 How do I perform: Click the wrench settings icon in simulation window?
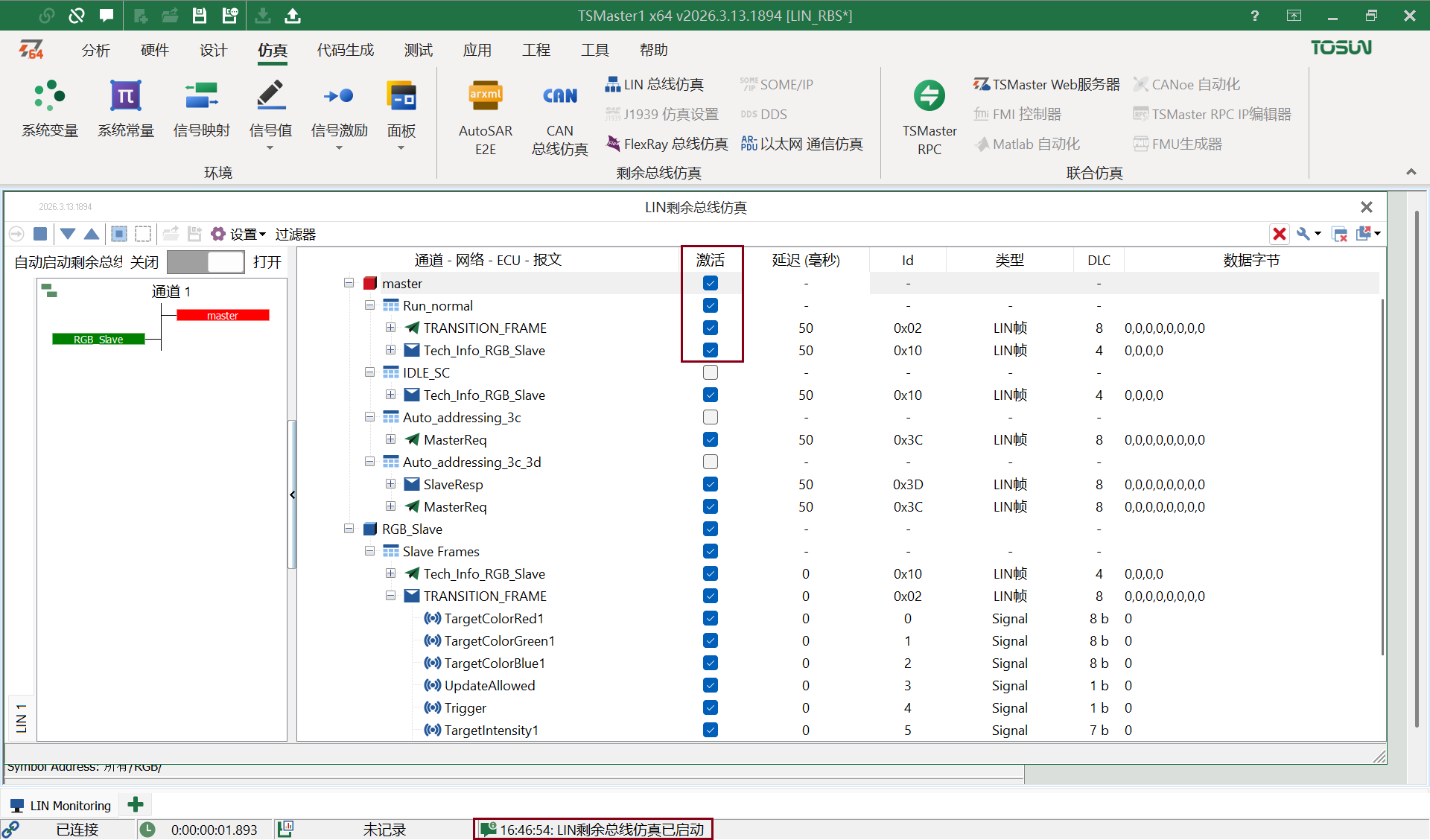pyautogui.click(x=1303, y=234)
